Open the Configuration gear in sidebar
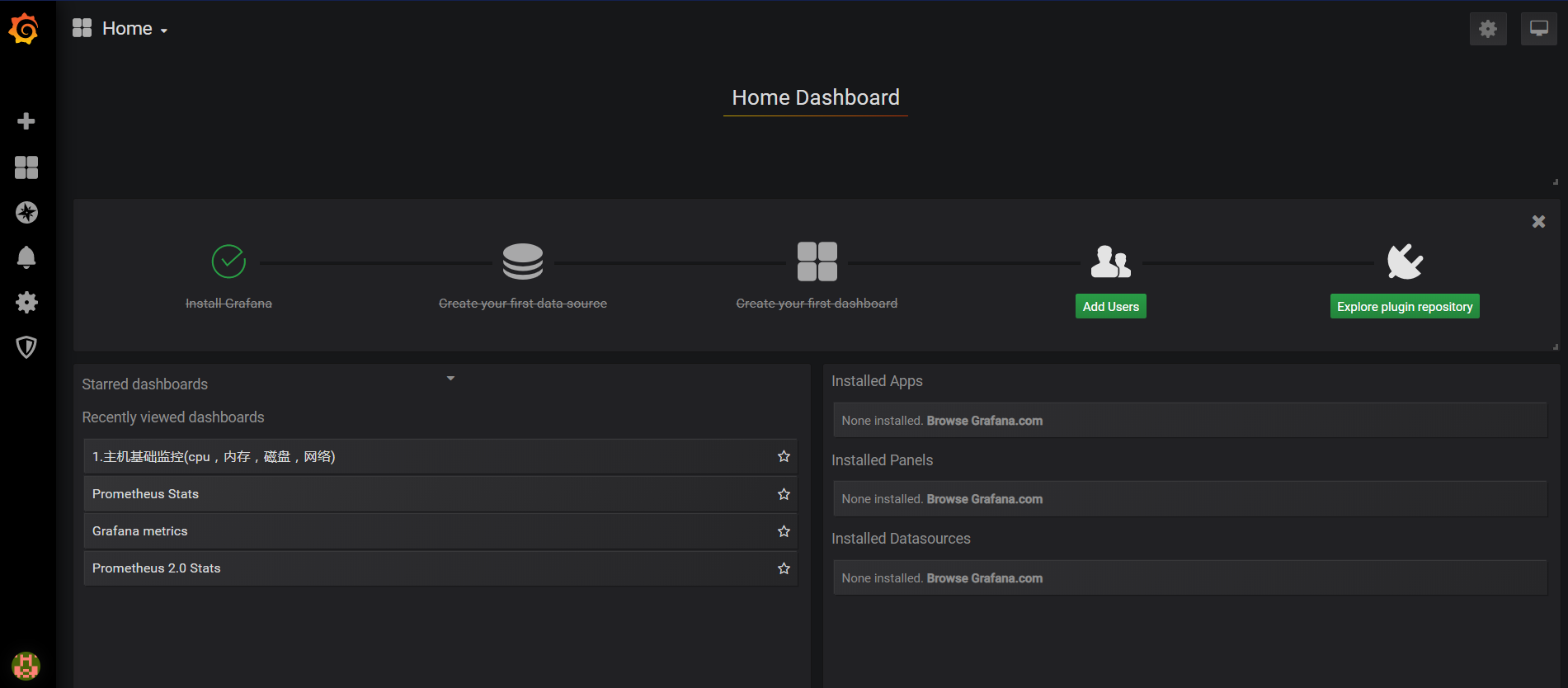This screenshot has width=1568, height=688. 26,302
